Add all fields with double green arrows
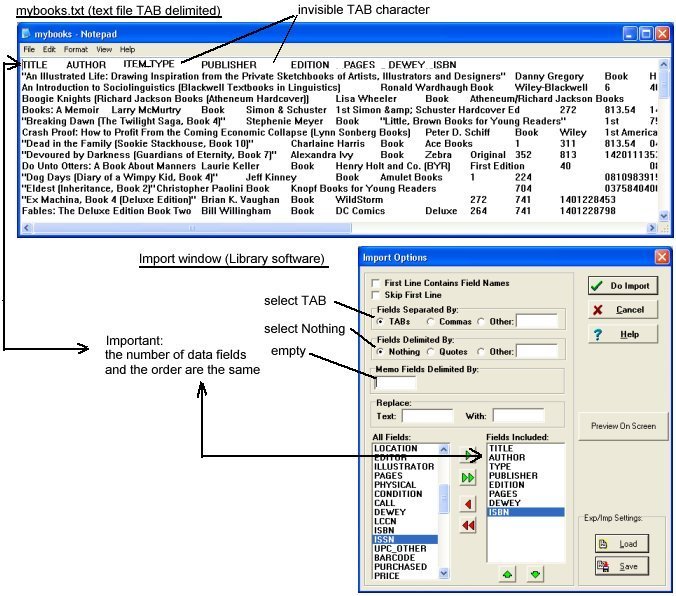Viewport: 676px width, 596px height. pyautogui.click(x=468, y=478)
